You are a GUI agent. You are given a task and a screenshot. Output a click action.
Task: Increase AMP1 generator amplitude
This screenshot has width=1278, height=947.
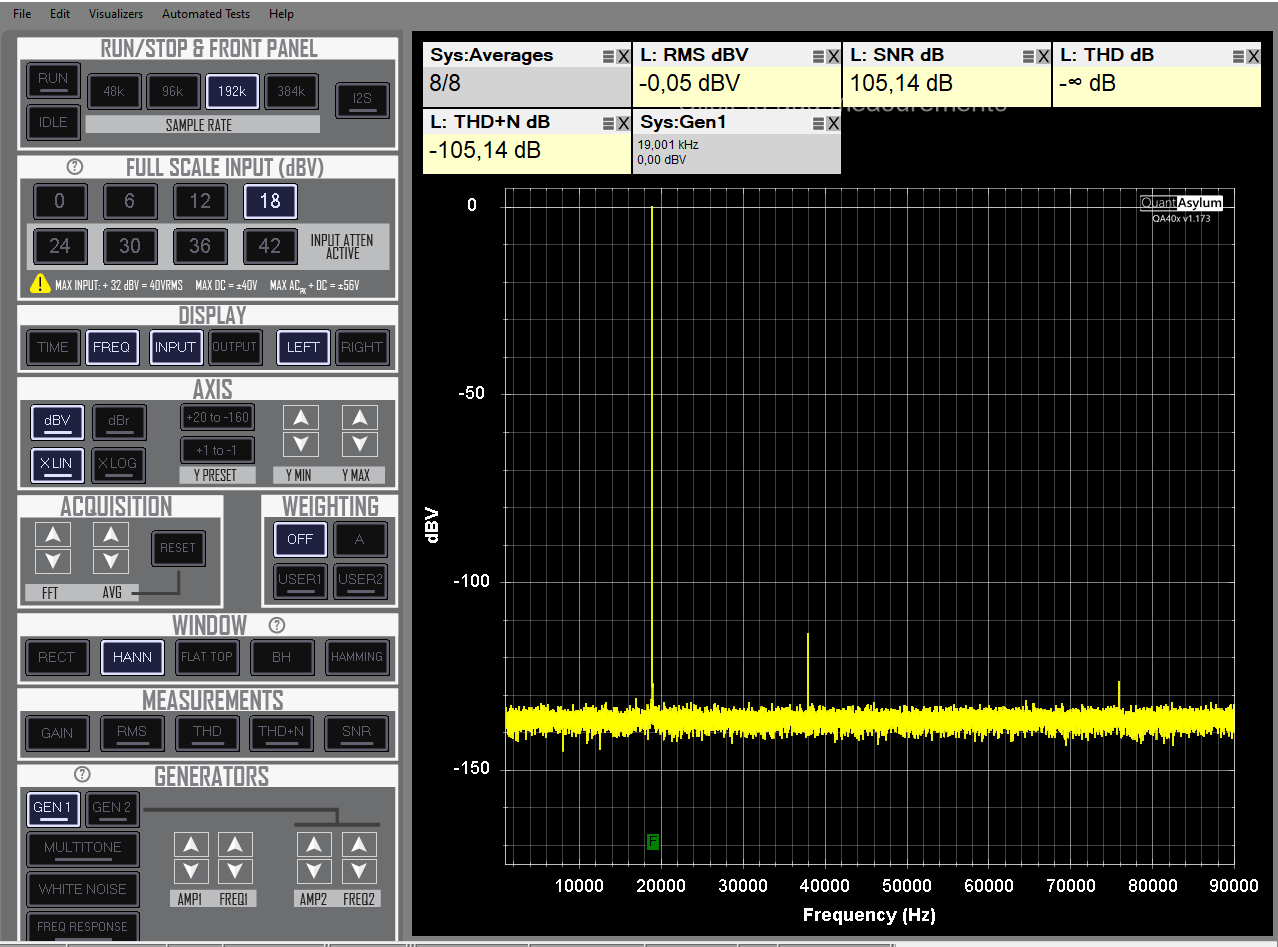[192, 845]
